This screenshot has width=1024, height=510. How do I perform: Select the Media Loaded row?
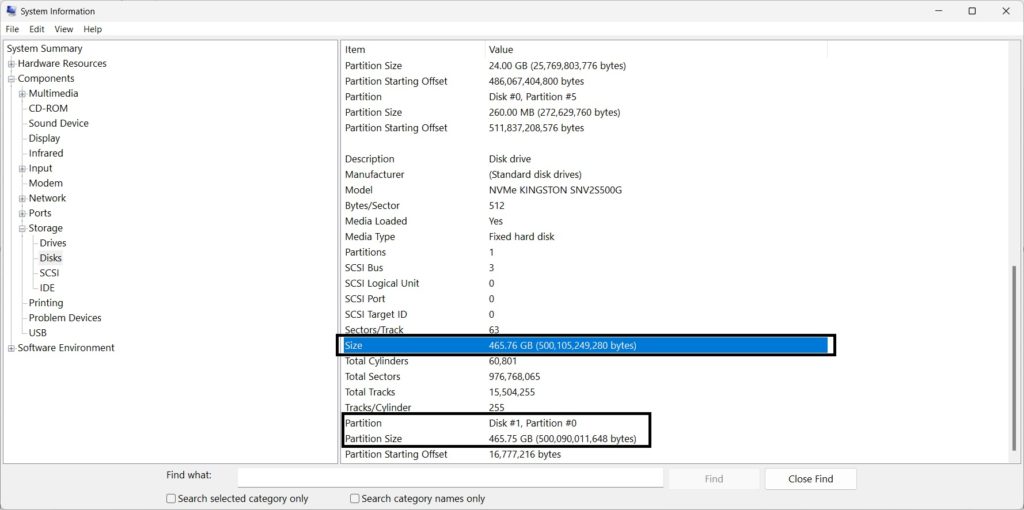586,221
